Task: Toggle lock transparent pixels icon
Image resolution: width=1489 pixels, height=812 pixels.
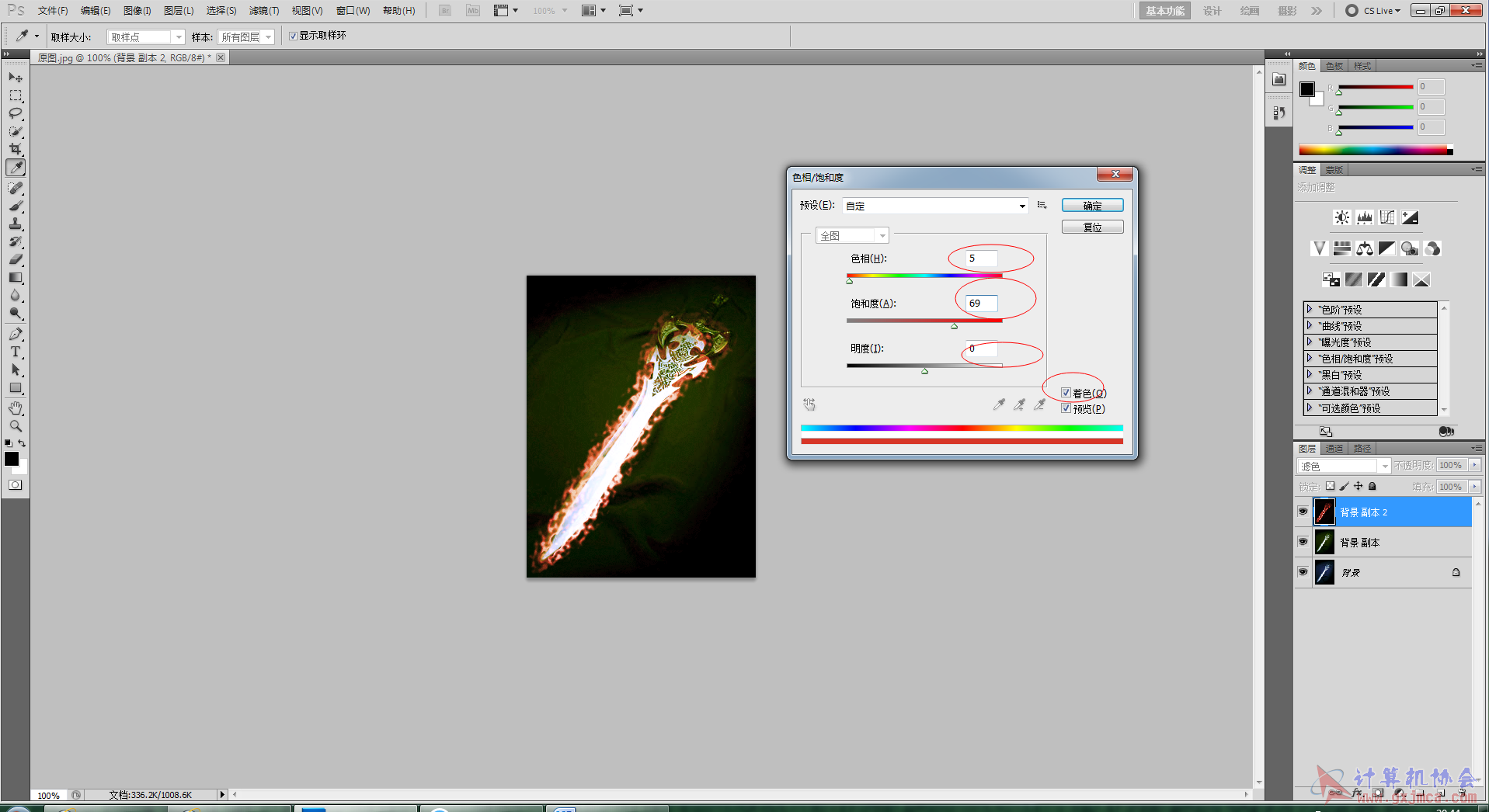Action: click(1330, 486)
